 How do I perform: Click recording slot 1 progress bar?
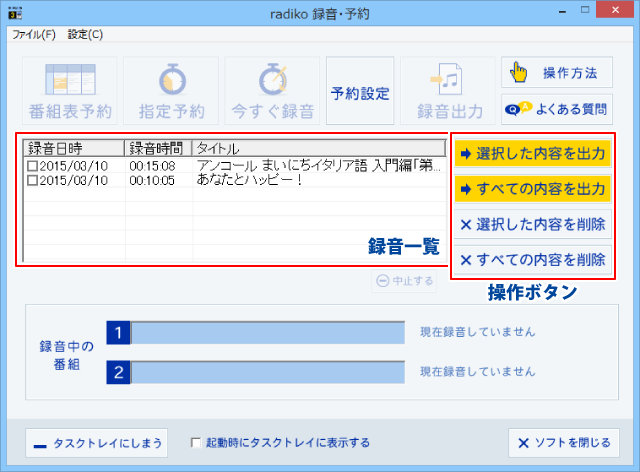pyautogui.click(x=268, y=333)
